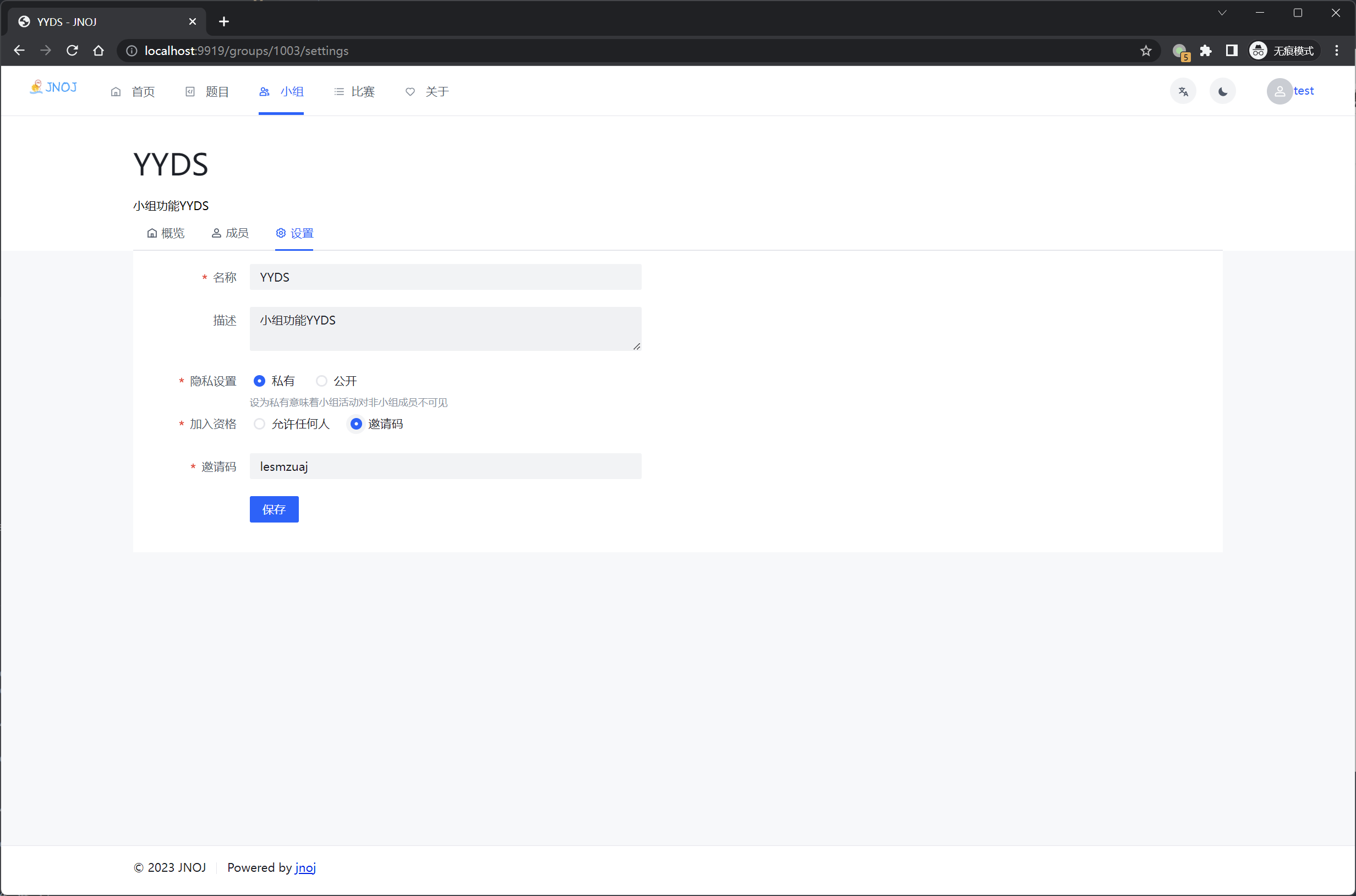Select the YYDS - JNOJ browser tab

(x=106, y=21)
